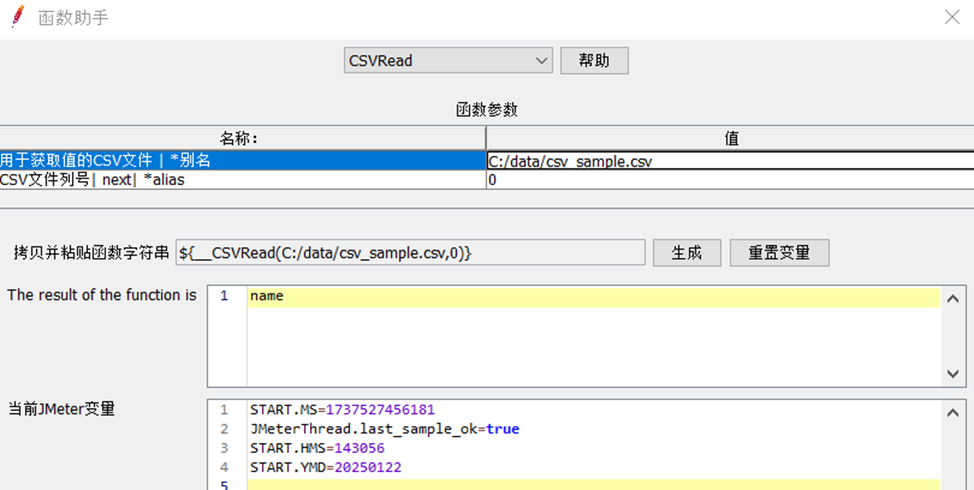
Task: Click the 当前JMeter变量 label
Action: click(61, 409)
